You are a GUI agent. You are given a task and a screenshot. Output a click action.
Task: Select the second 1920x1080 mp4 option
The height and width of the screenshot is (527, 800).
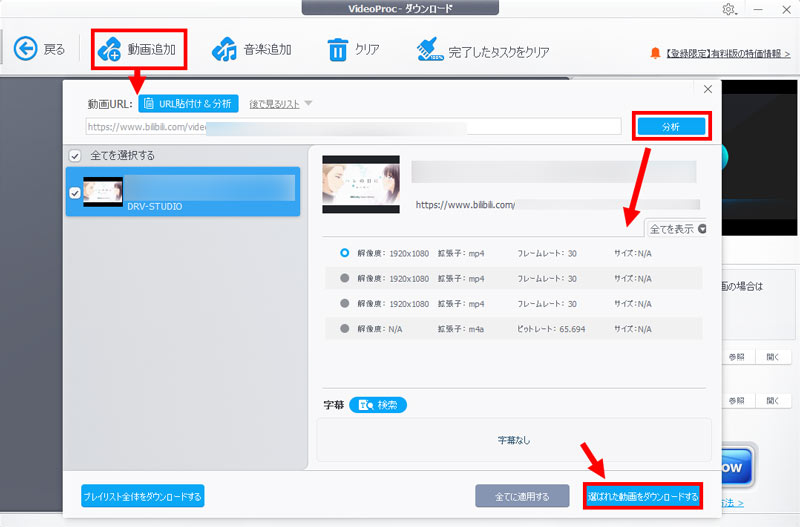click(345, 278)
